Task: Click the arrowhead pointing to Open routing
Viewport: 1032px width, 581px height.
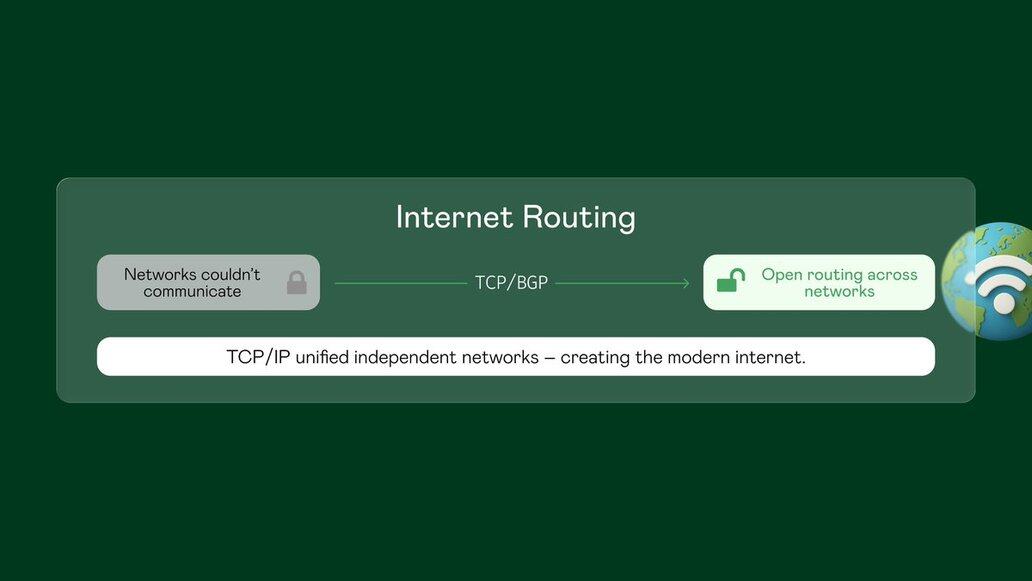Action: coord(686,283)
